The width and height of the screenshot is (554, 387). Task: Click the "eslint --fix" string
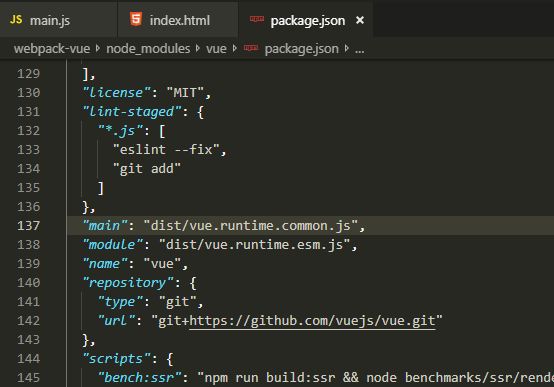(166, 149)
